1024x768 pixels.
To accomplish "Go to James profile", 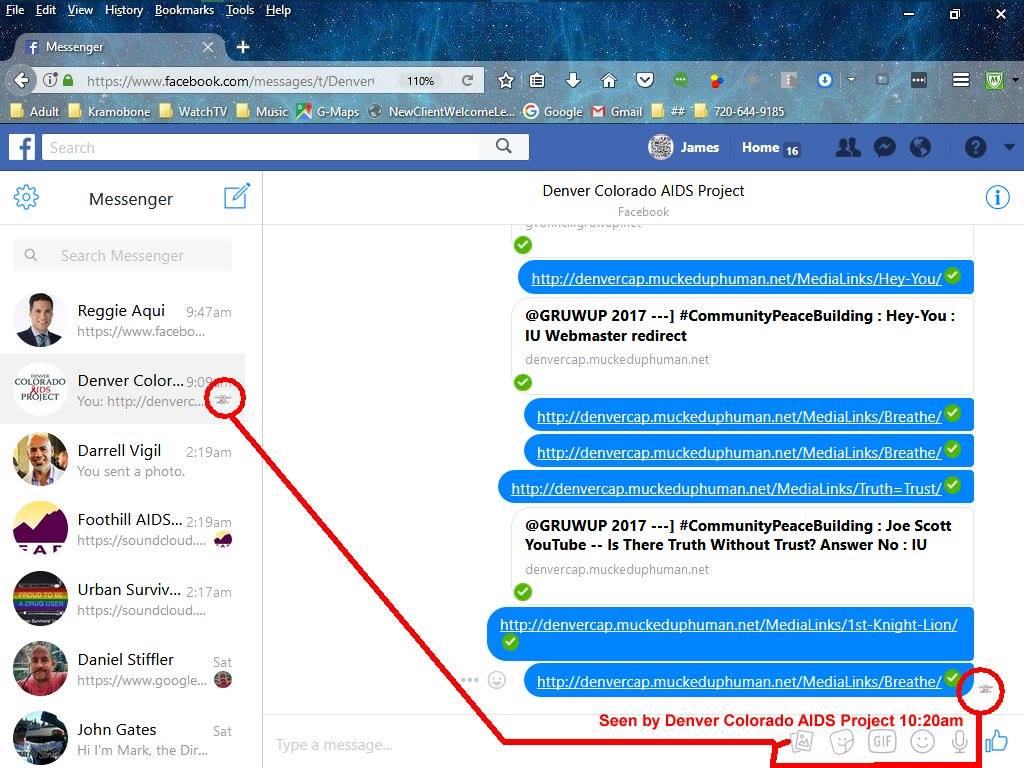I will (x=684, y=148).
